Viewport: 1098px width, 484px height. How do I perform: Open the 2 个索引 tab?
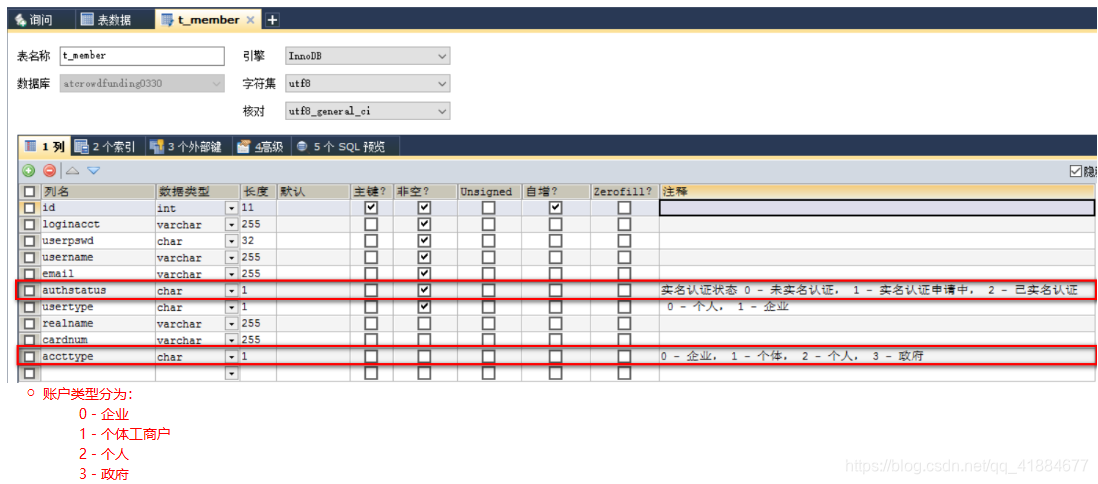(x=108, y=147)
